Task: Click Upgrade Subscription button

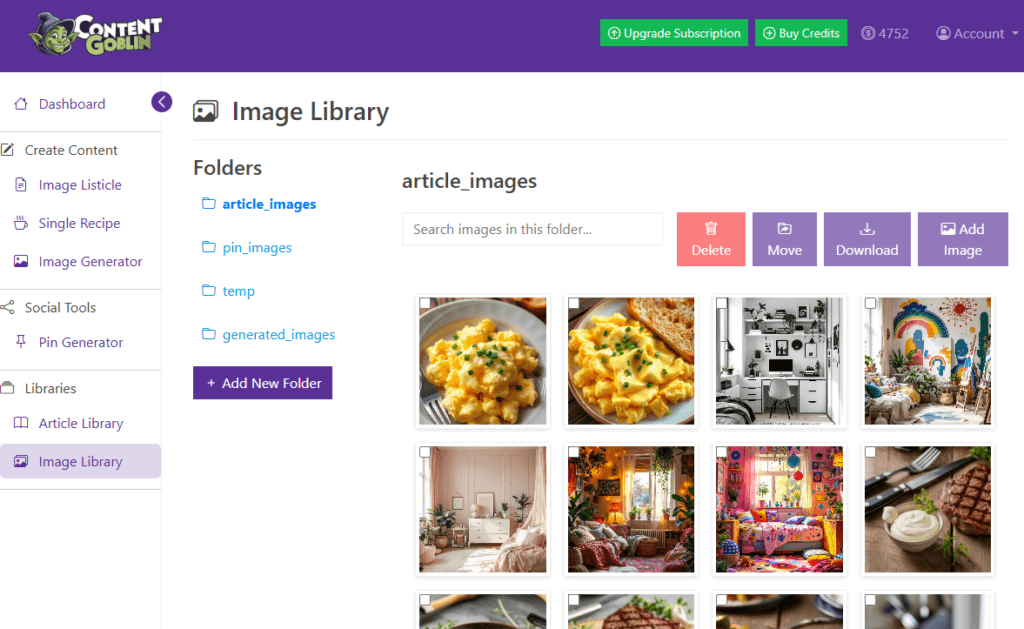Action: point(674,33)
